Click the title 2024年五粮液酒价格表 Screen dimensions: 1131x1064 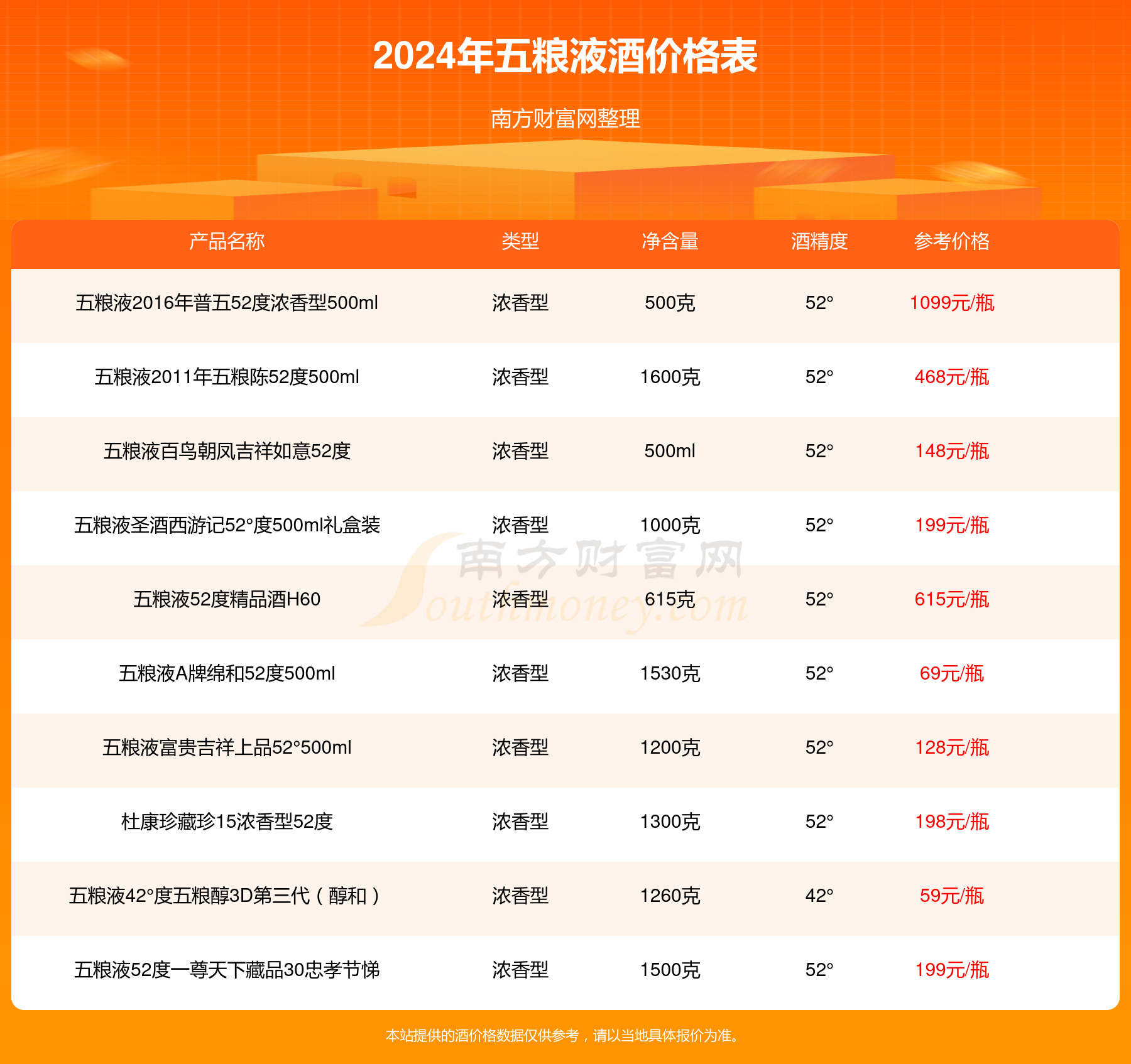pos(565,56)
